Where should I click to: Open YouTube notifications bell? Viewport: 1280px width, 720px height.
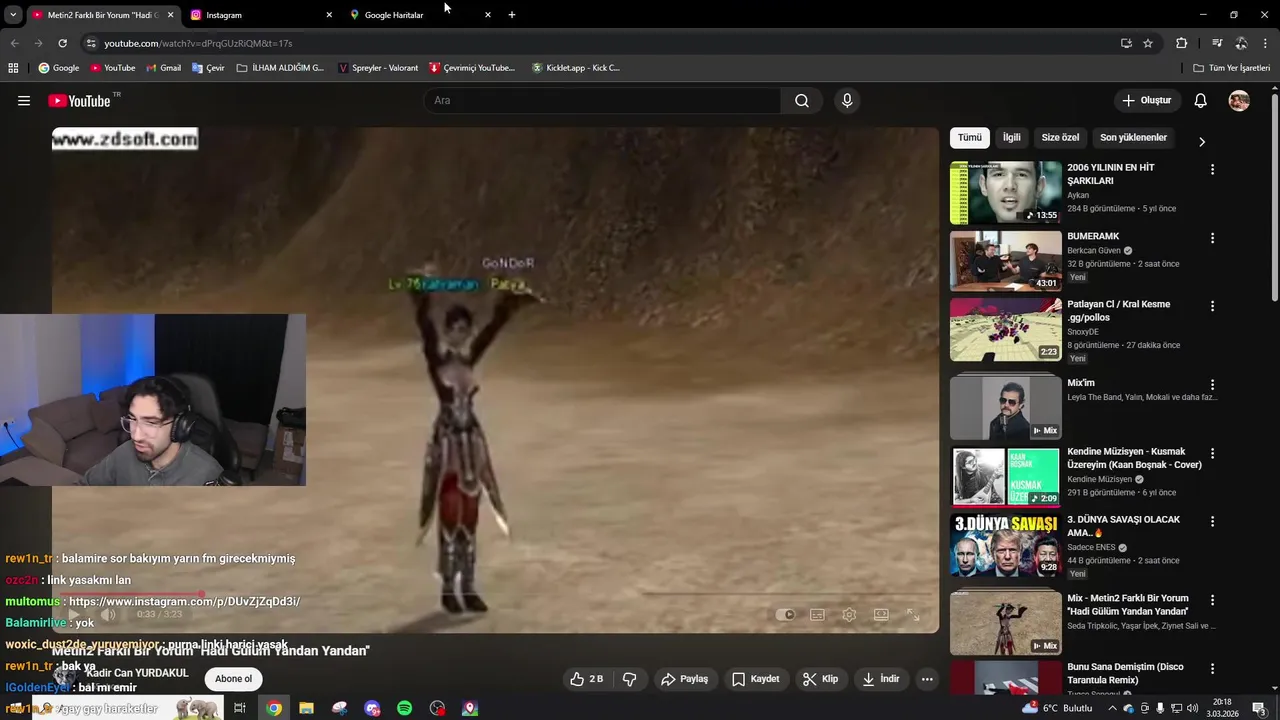pyautogui.click(x=1201, y=100)
